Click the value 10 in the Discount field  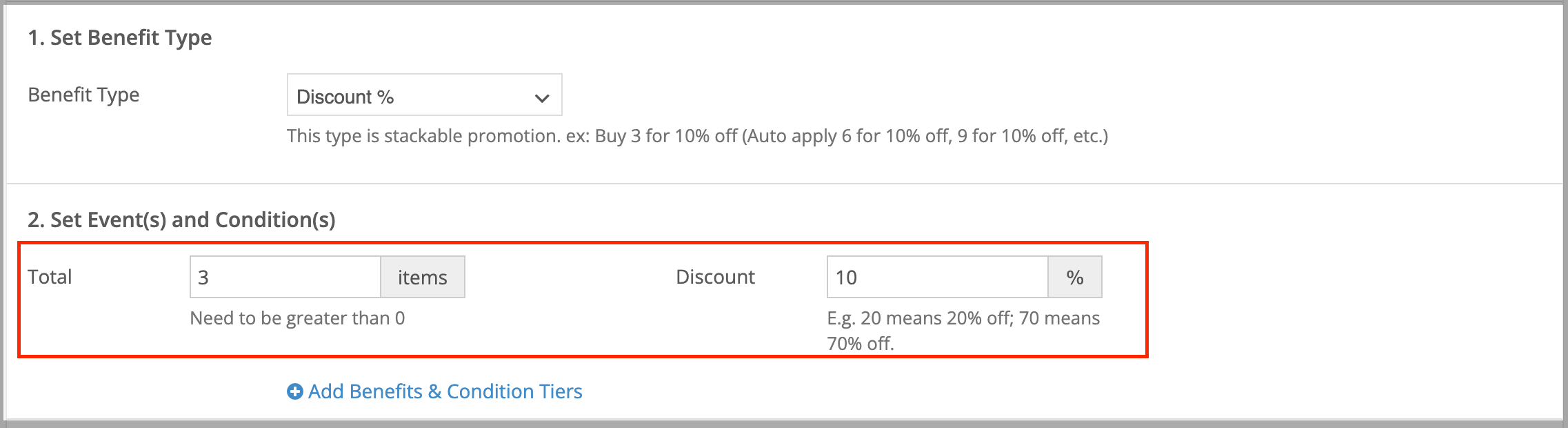coord(846,278)
